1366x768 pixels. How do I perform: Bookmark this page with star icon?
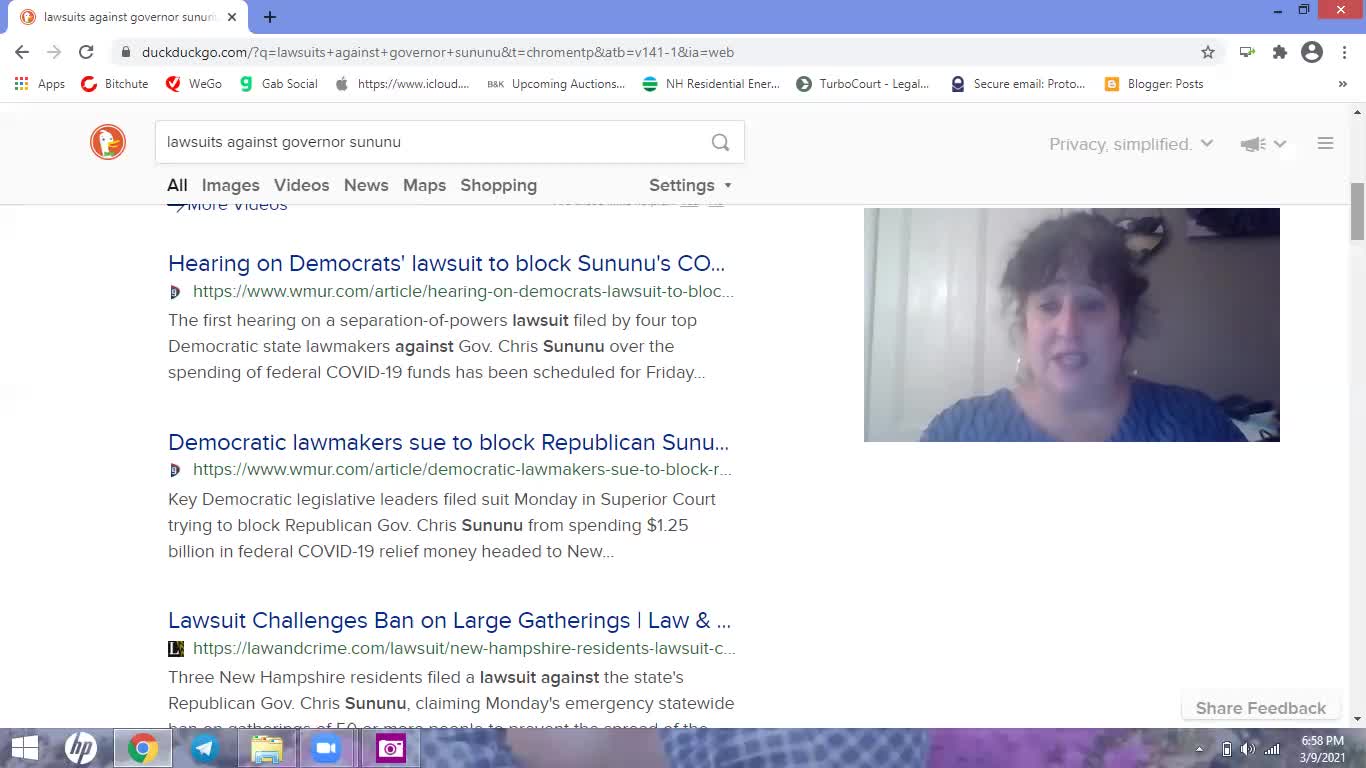[1208, 52]
